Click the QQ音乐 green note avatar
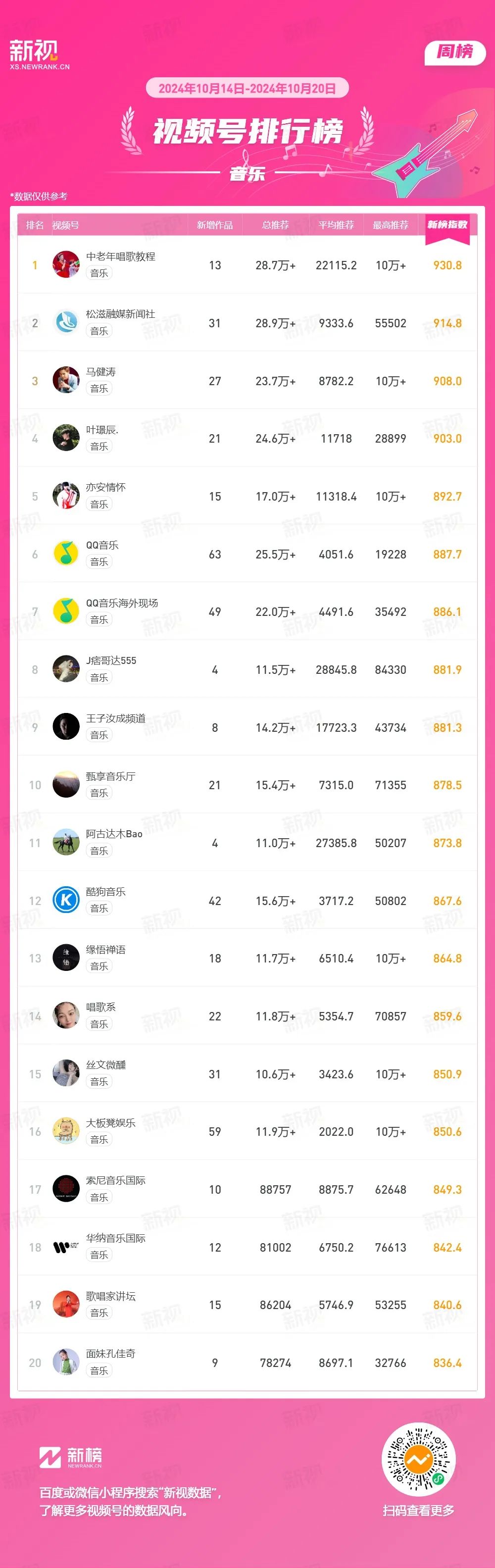495x1568 pixels. [x=66, y=554]
